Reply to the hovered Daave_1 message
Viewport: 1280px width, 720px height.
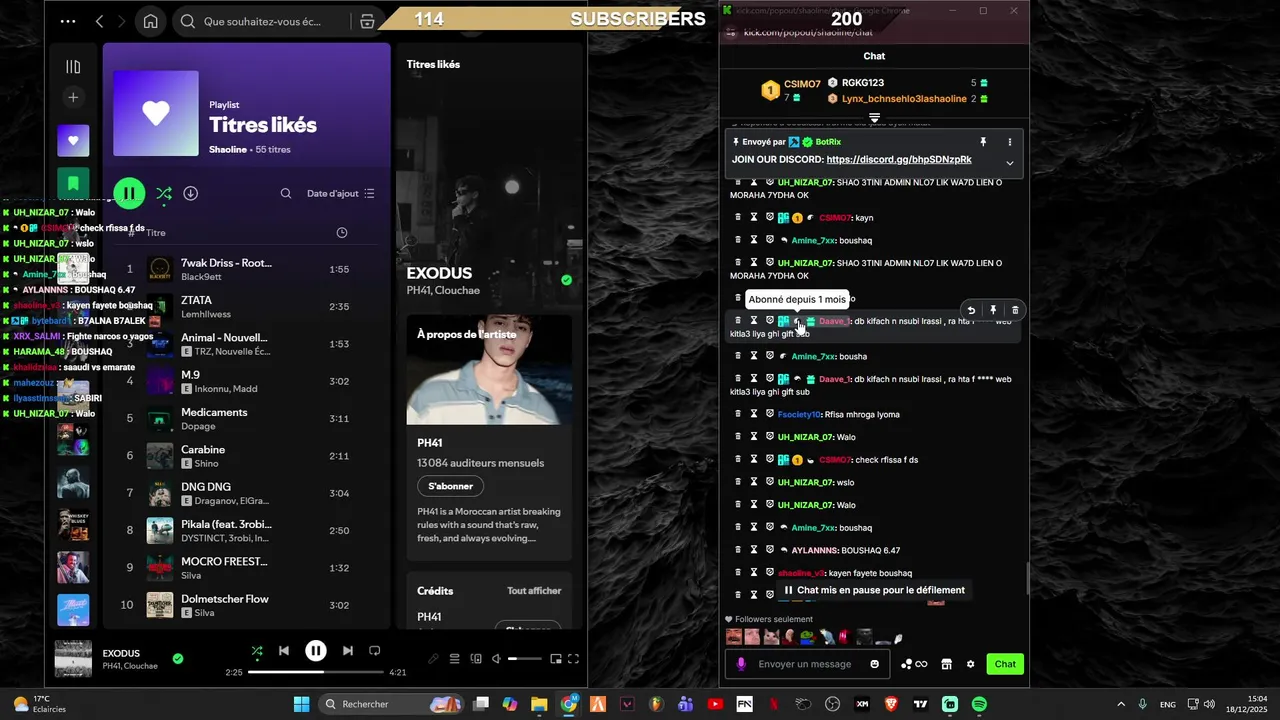coord(970,311)
